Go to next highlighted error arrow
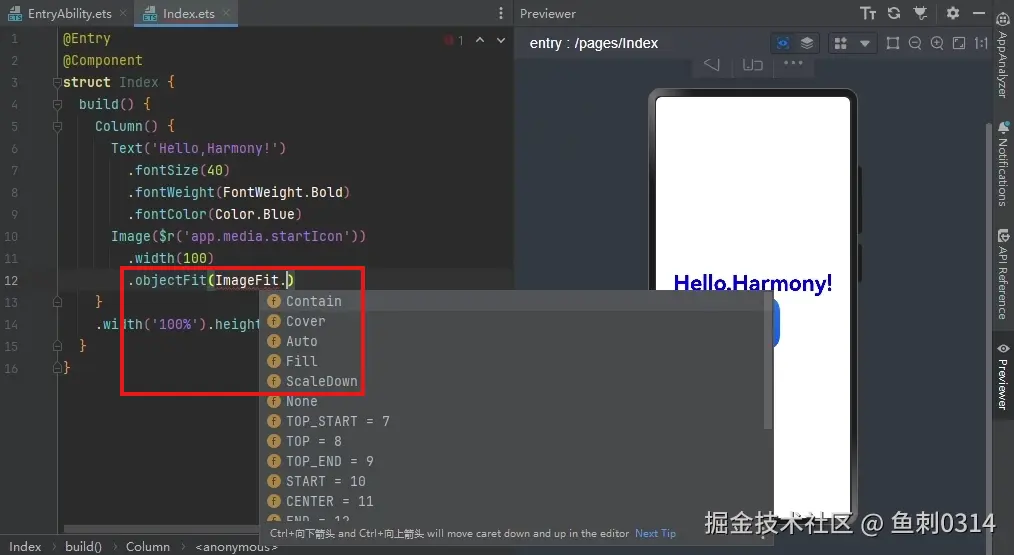Viewport: 1014px width, 555px height. 501,40
